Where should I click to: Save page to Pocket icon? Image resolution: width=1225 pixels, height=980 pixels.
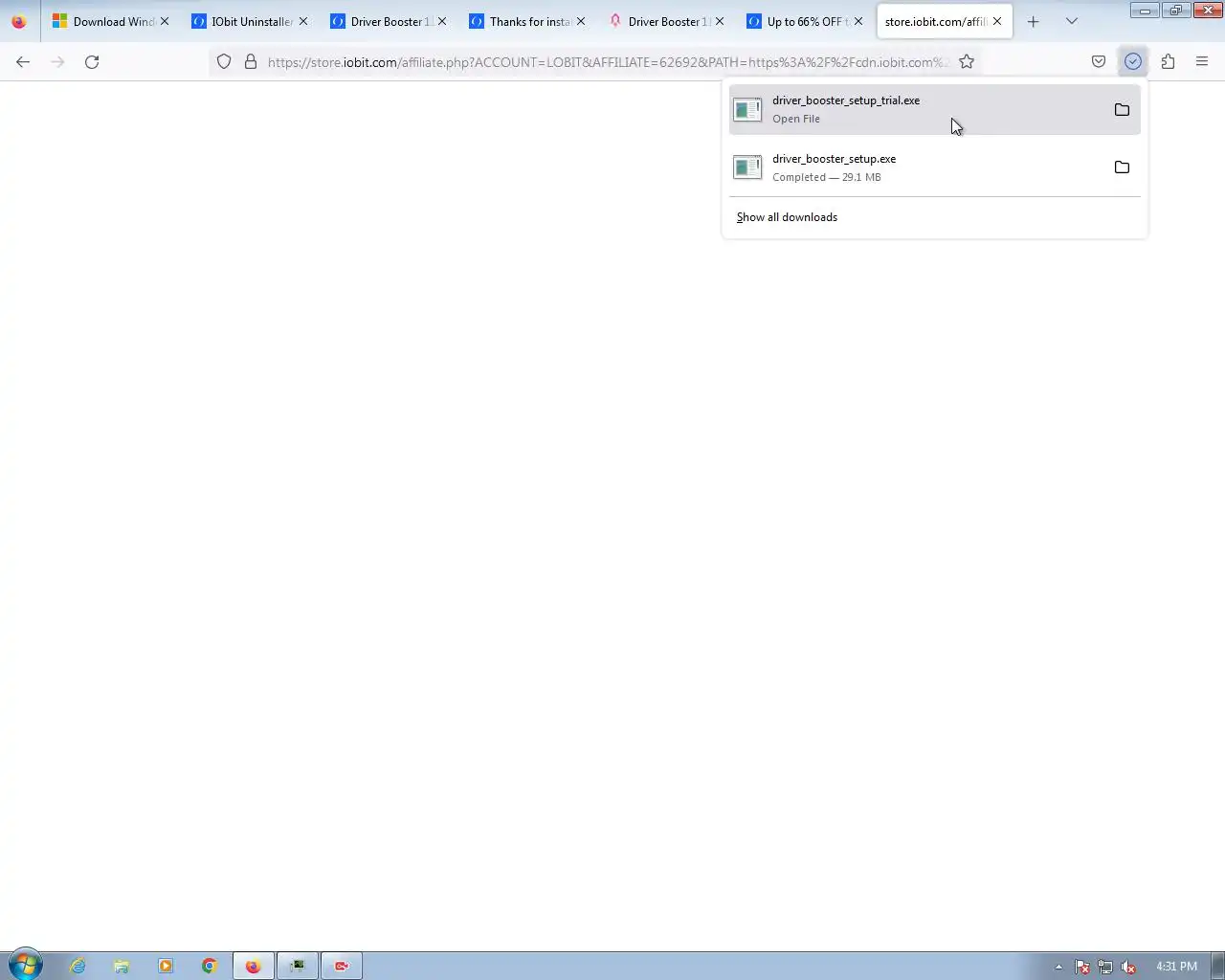point(1099,62)
